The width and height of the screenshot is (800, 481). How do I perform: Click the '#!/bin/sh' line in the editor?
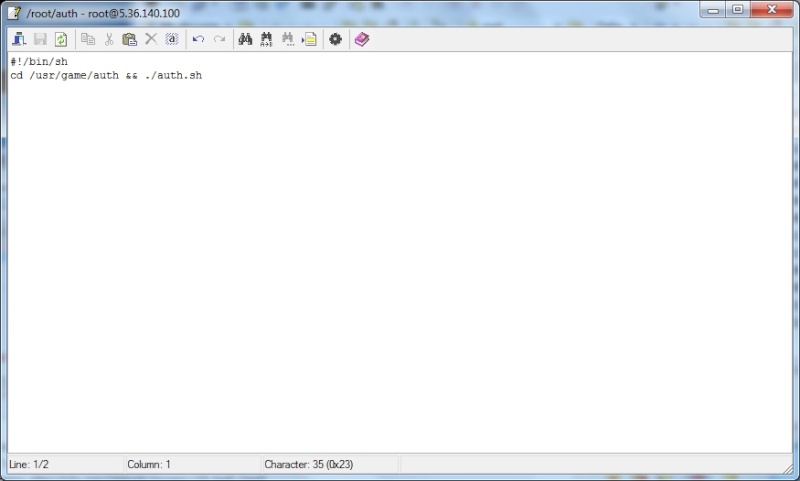tap(39, 62)
